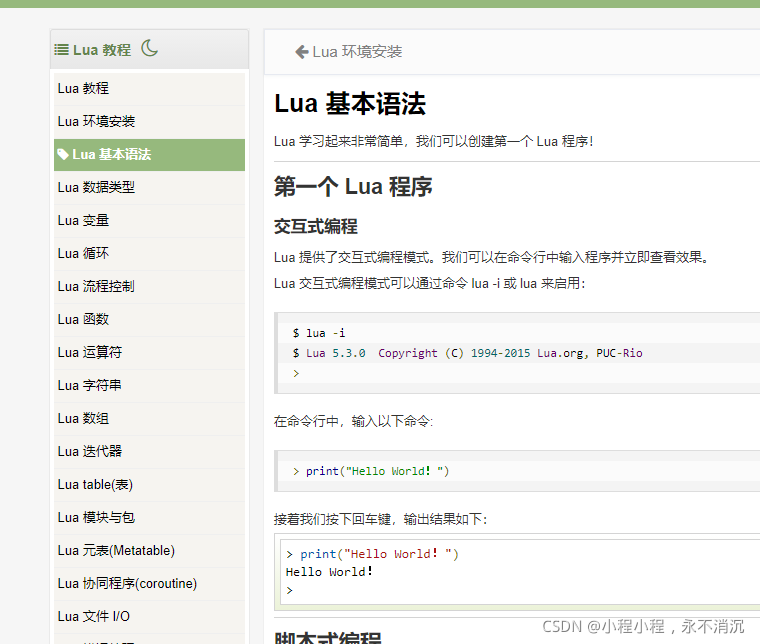Open Lua 数据类型 chapter
Image resolution: width=760 pixels, height=644 pixels.
[x=149, y=188]
